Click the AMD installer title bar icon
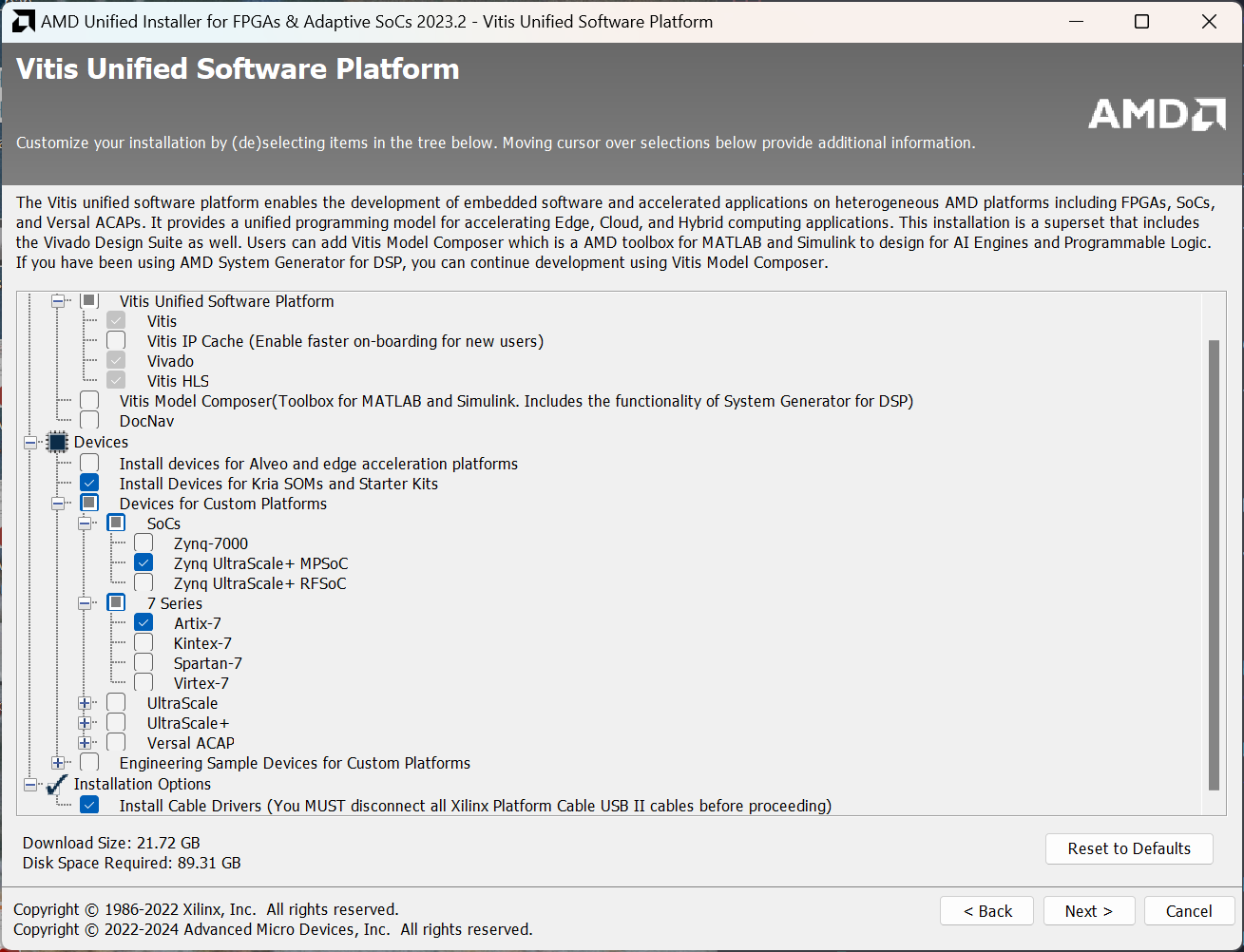The image size is (1244, 952). click(x=23, y=21)
